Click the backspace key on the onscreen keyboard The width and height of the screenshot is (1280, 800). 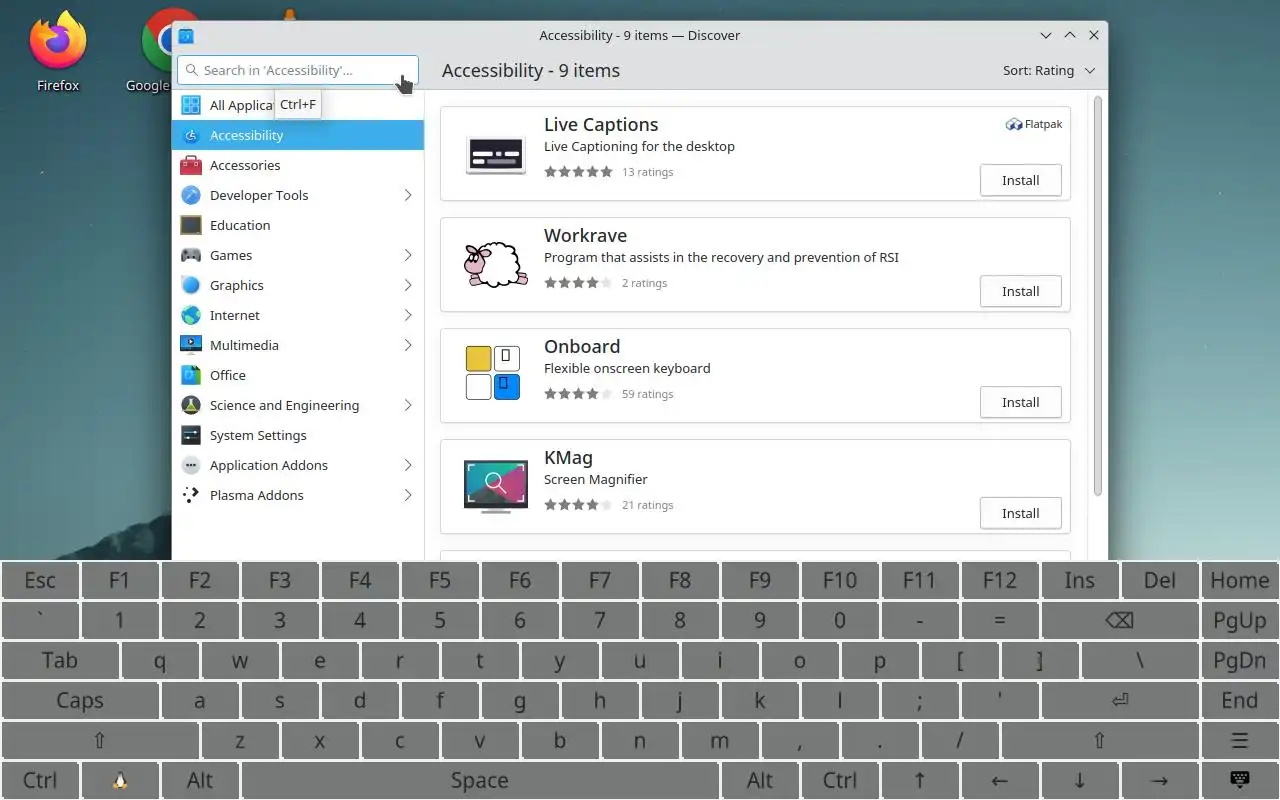coord(1119,621)
